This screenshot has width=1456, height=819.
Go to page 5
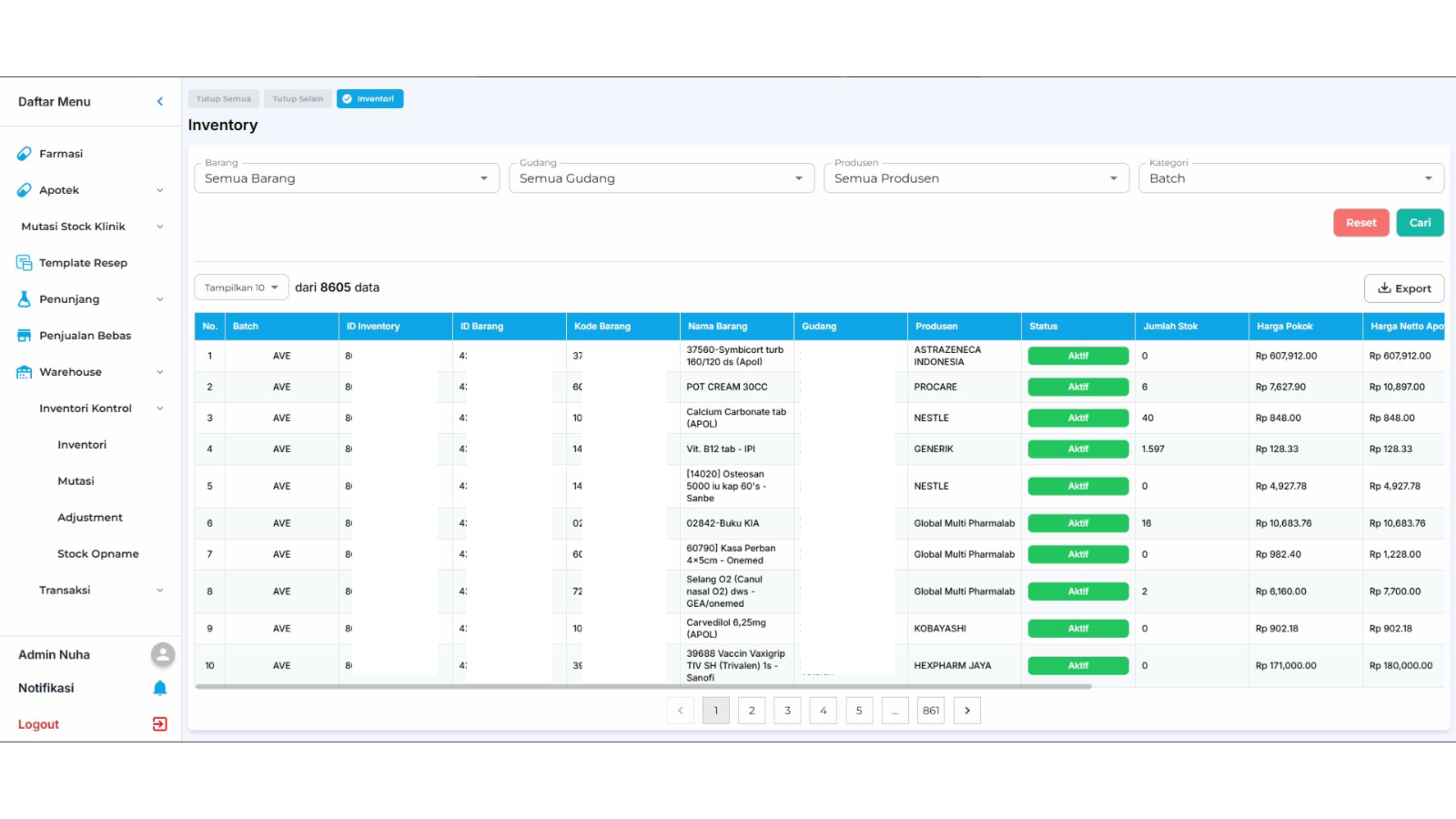859,711
